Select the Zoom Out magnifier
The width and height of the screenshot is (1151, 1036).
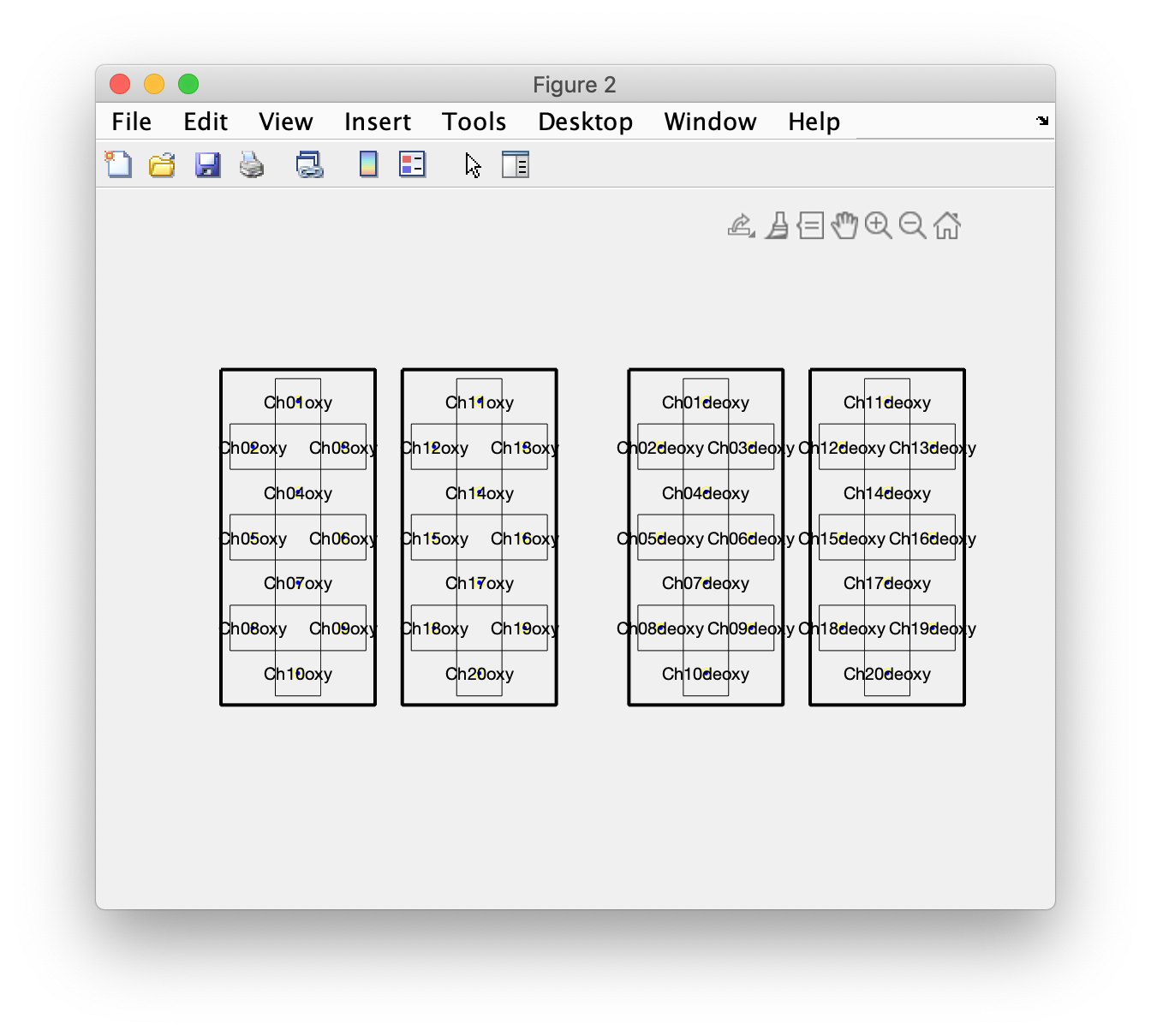click(x=913, y=226)
